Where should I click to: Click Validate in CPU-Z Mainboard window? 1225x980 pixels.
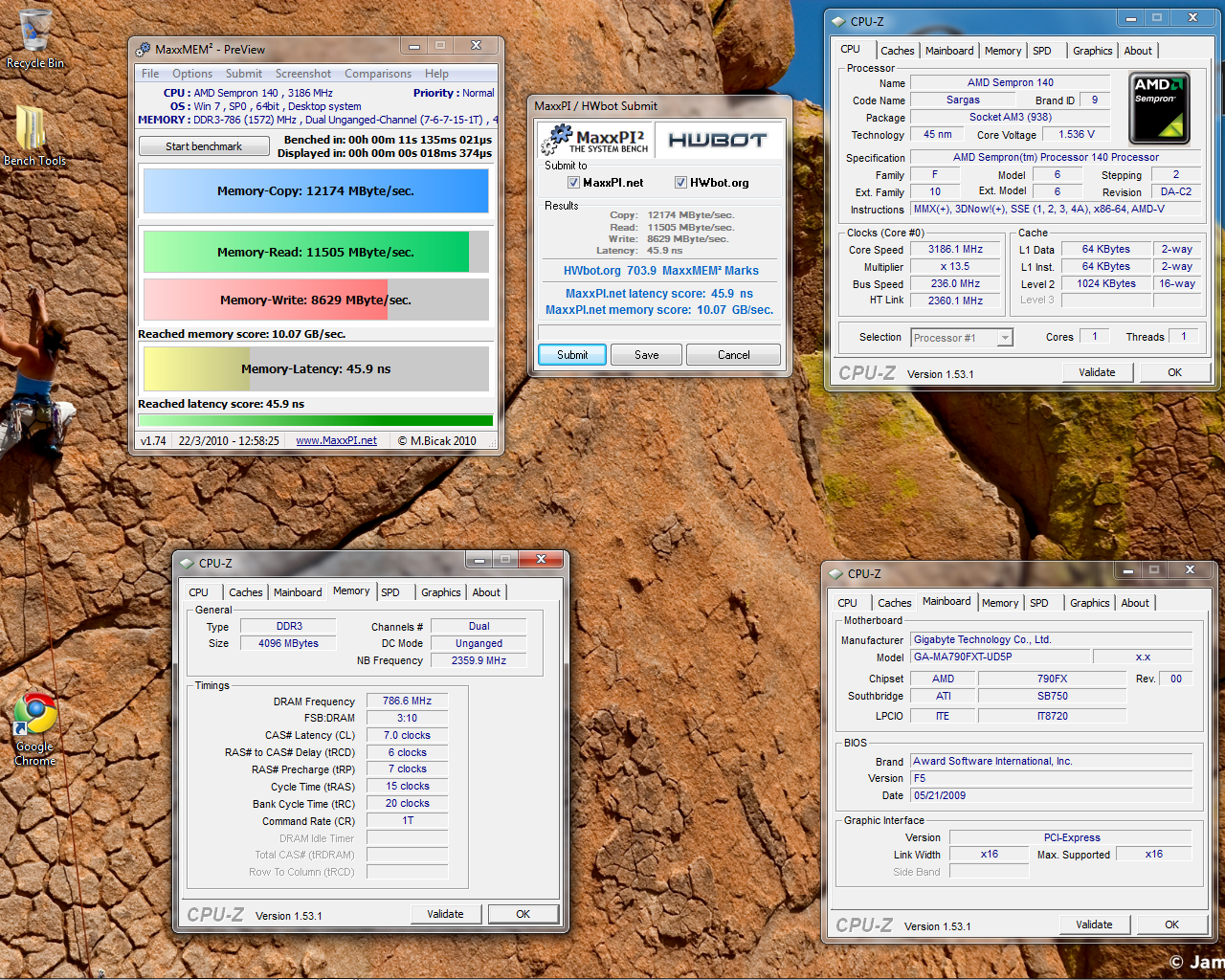click(x=1094, y=924)
